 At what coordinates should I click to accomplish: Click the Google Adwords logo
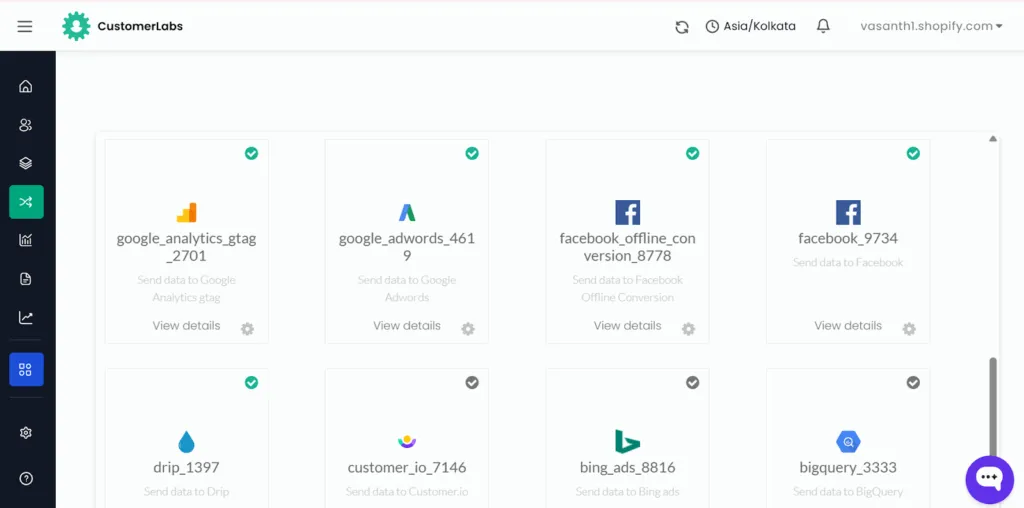pos(407,213)
